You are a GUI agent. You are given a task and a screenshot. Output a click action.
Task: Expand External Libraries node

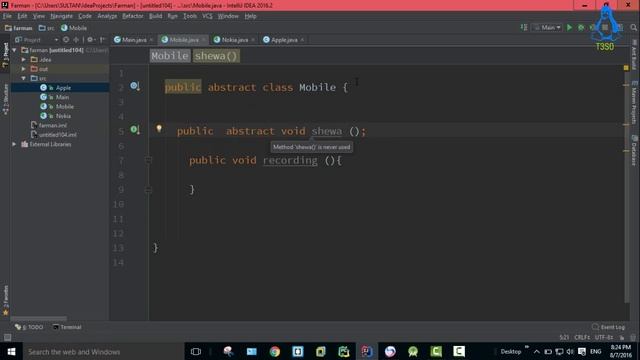click(15, 144)
